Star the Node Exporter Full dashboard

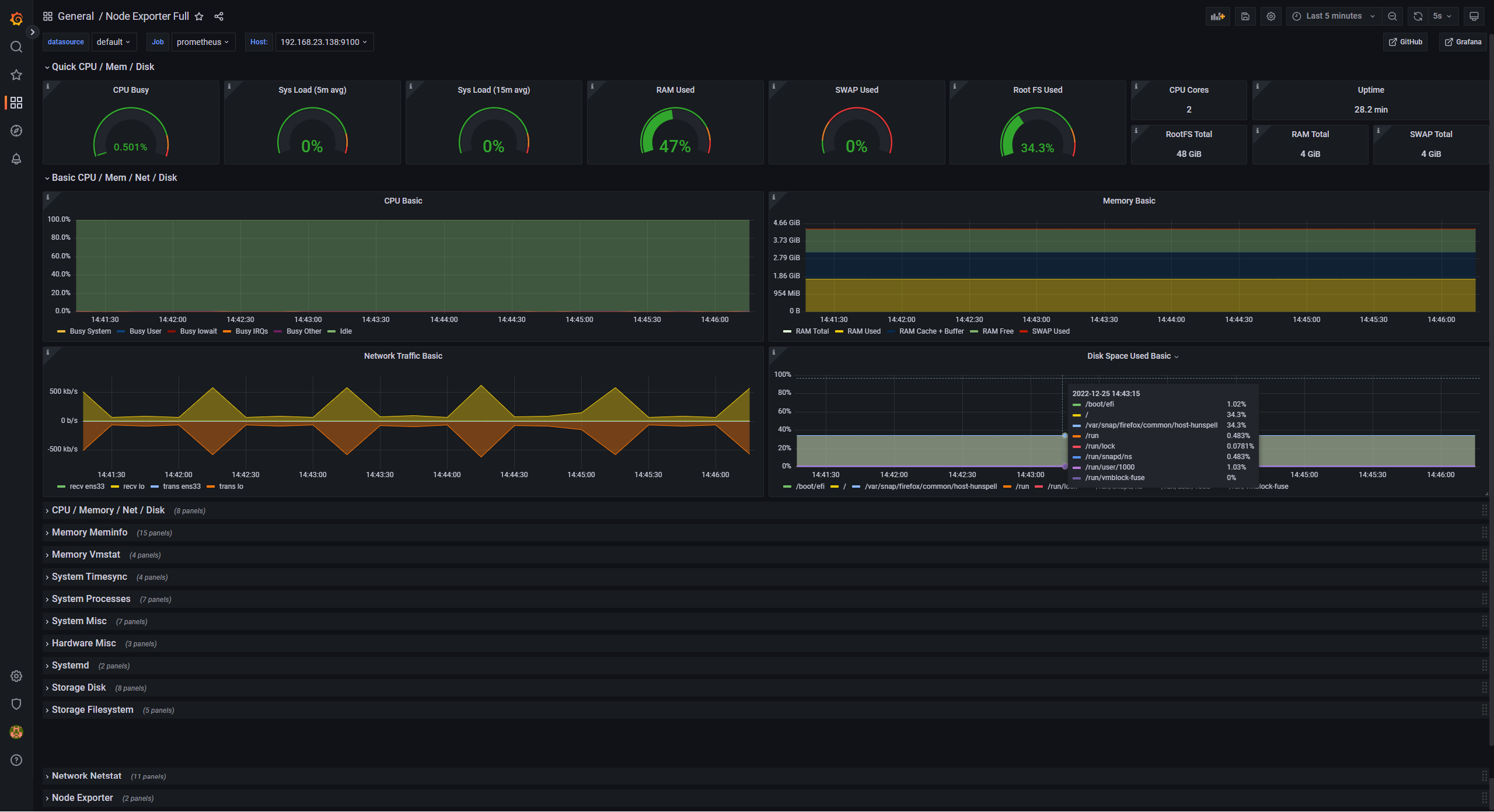click(199, 16)
